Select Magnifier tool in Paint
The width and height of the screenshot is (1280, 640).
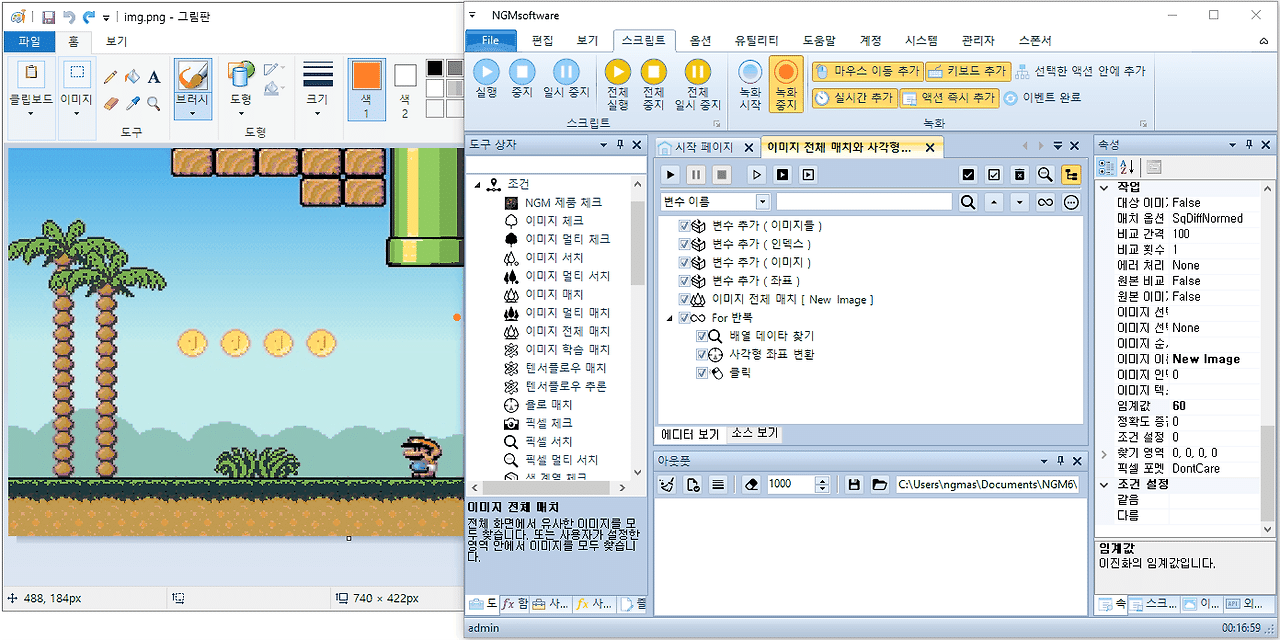pos(154,102)
